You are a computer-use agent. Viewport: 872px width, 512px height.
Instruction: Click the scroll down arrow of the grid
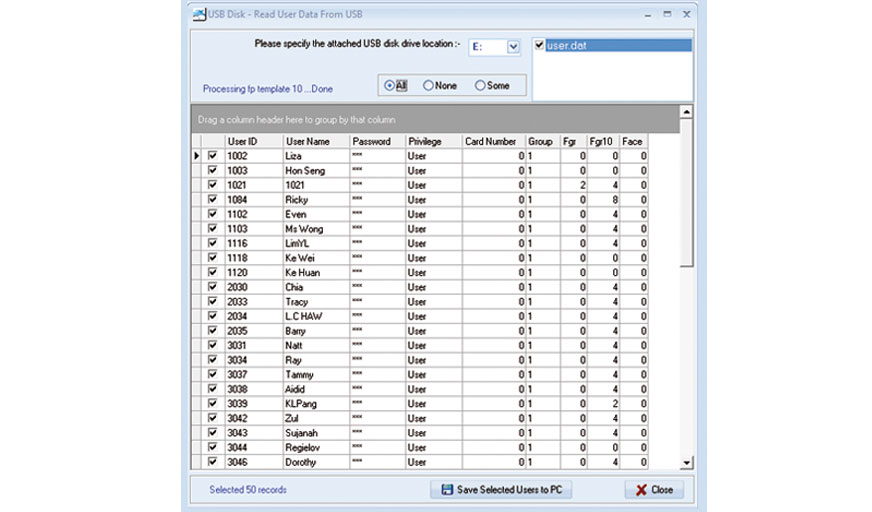686,463
